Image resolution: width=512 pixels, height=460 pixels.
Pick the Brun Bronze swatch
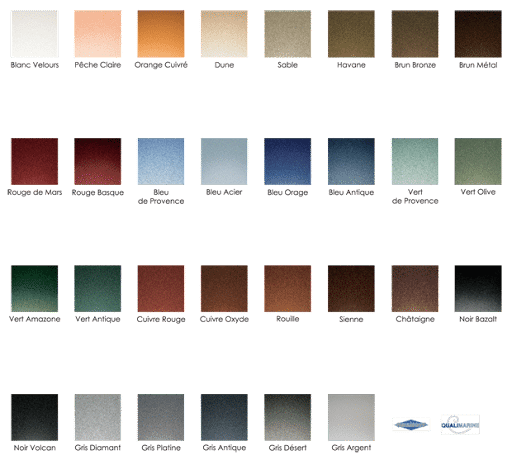point(415,34)
